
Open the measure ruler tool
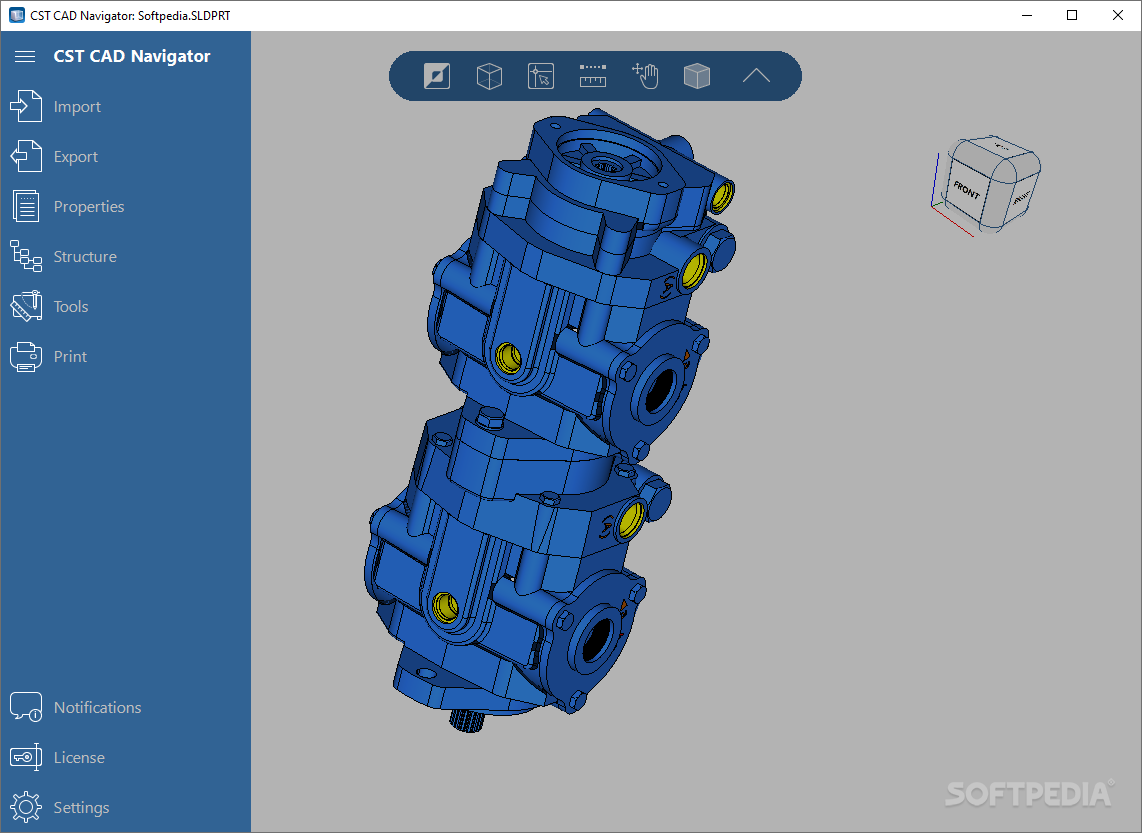[x=593, y=76]
